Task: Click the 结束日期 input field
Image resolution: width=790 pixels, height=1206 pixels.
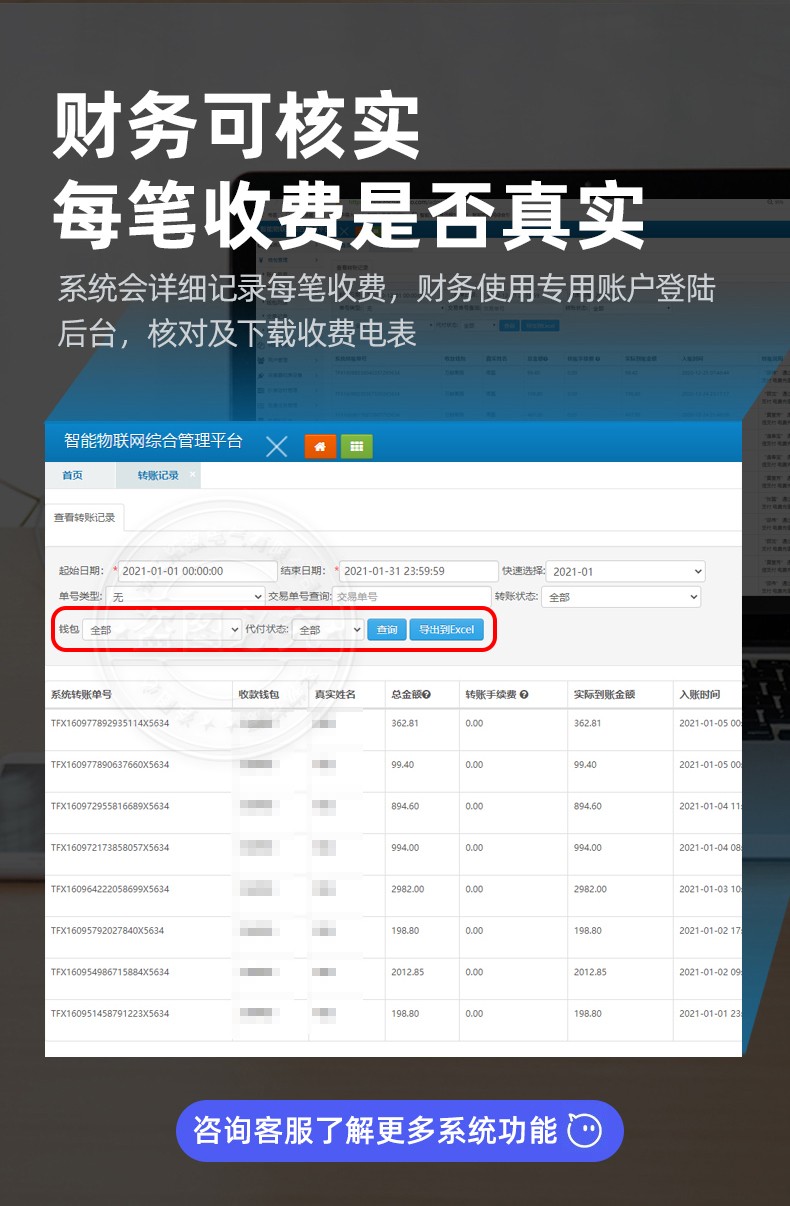Action: click(x=418, y=572)
